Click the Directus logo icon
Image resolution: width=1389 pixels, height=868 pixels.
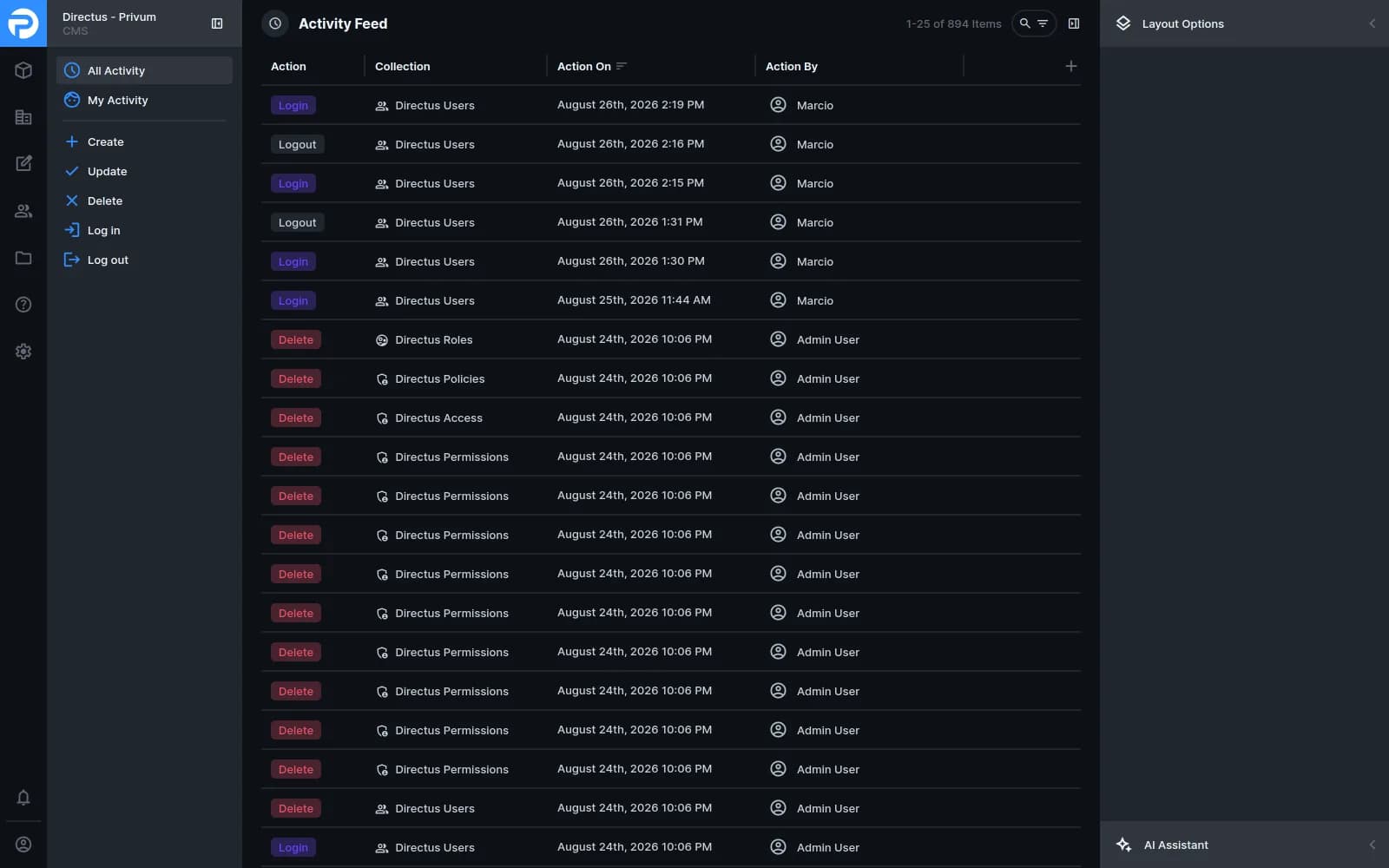click(23, 23)
